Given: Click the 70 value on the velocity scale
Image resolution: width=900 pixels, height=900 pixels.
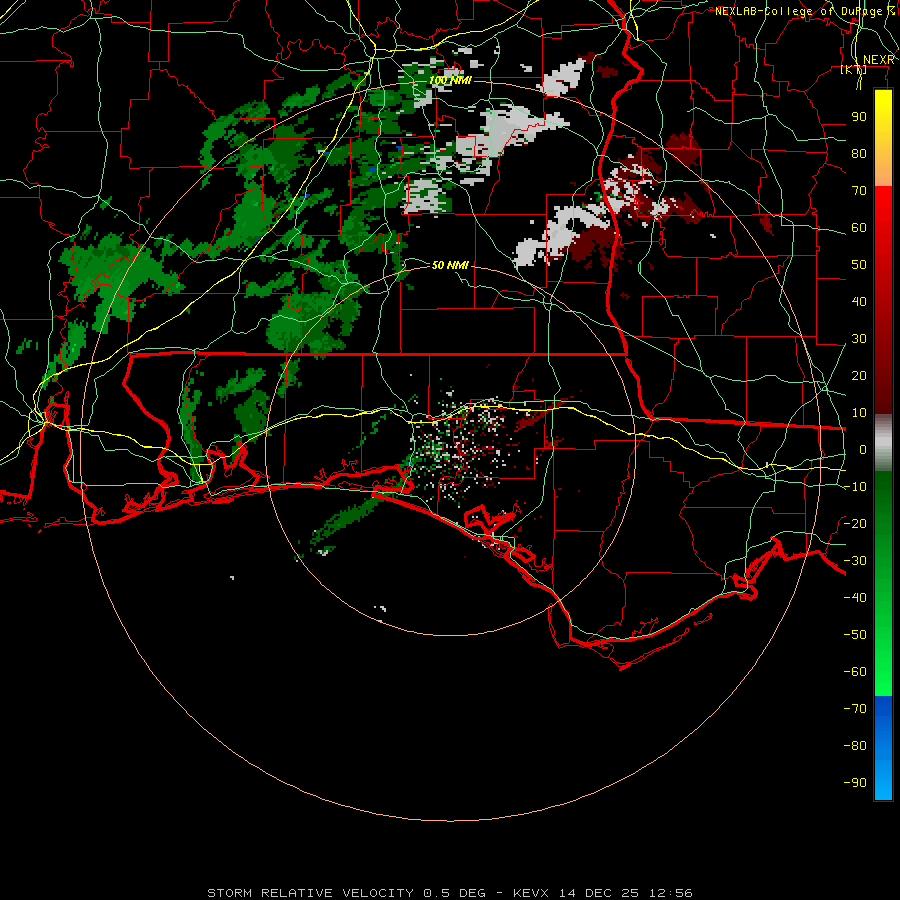Looking at the screenshot, I should tap(859, 191).
